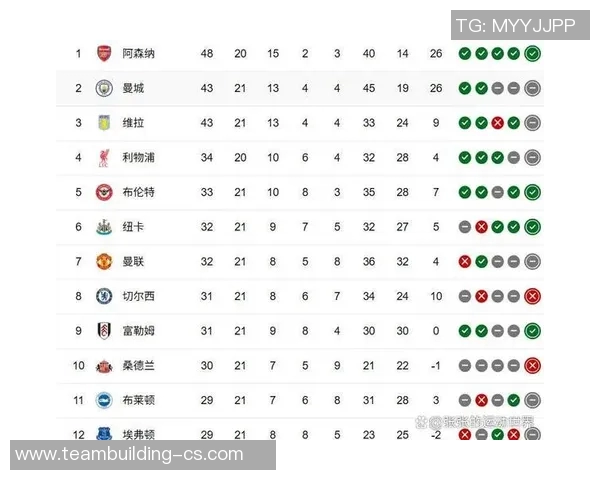Click the Arsenal club crest icon

104,54
